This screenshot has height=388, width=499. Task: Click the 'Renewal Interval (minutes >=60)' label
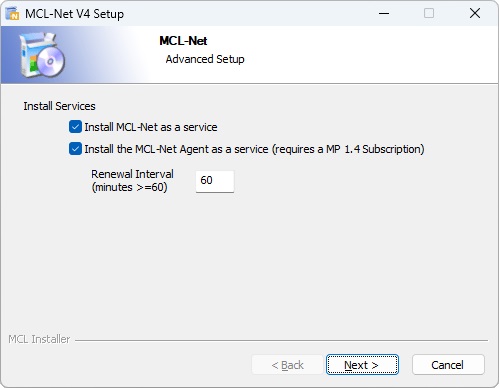(132, 181)
